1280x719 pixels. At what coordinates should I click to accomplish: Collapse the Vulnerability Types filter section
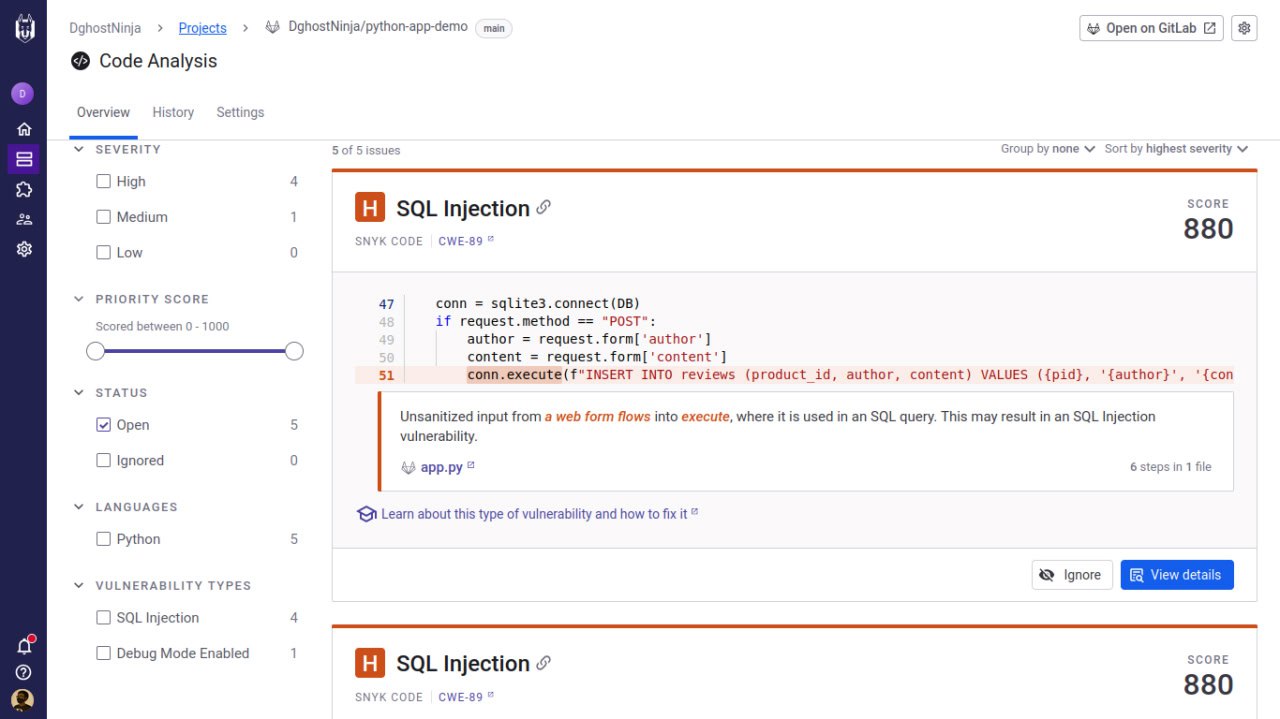tap(79, 585)
